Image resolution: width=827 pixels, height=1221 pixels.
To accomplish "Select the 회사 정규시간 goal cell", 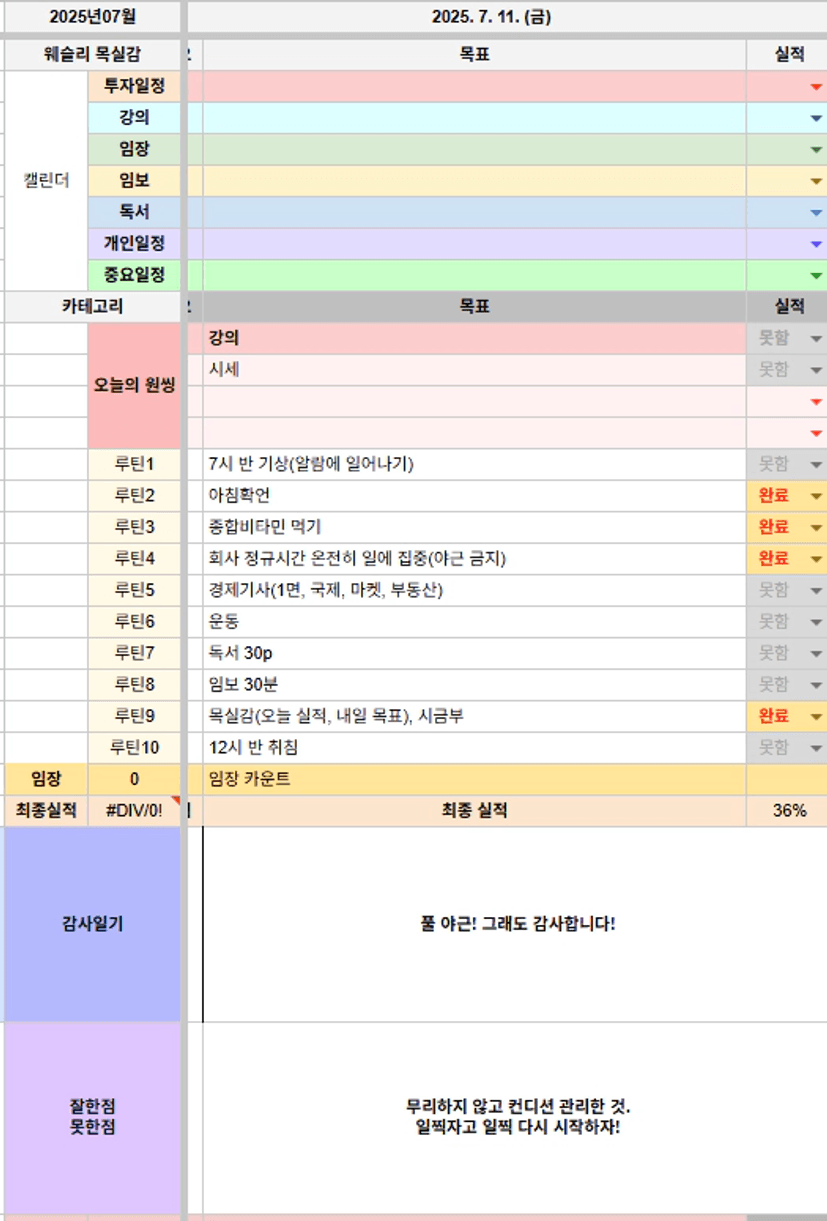I will (x=474, y=559).
